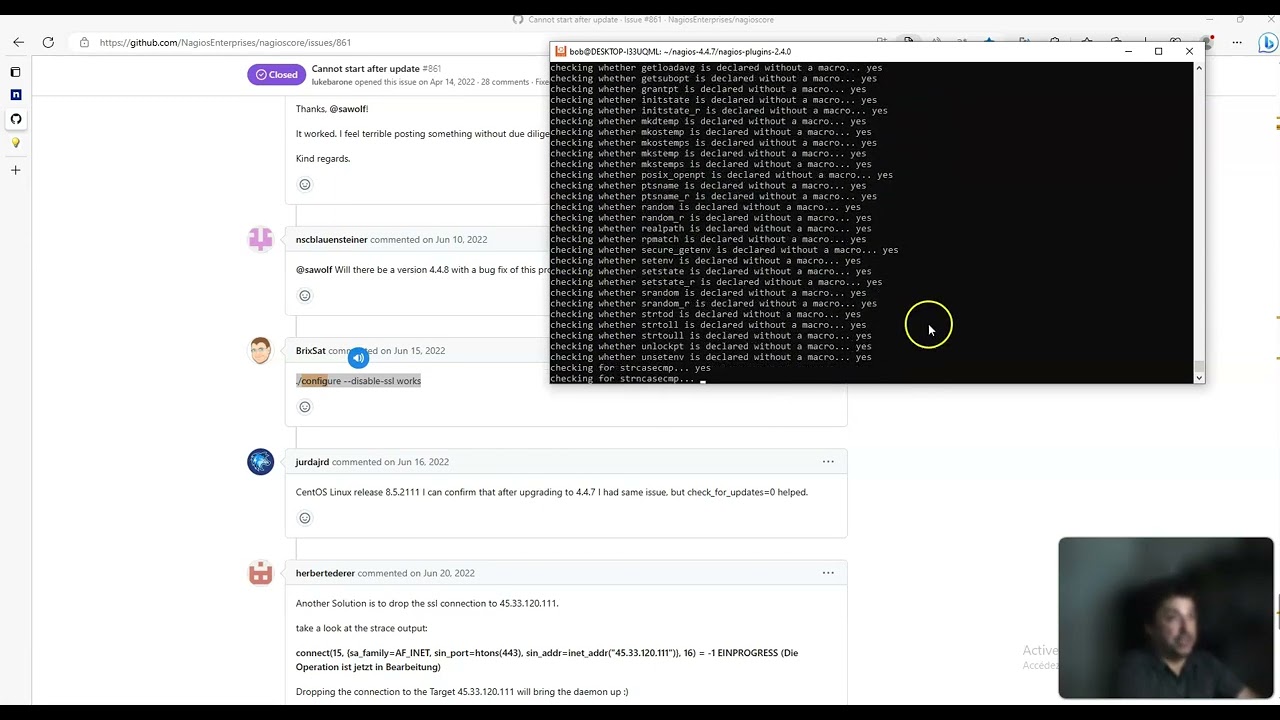Open nscblauensteiner's profile link
This screenshot has height=720, width=1280.
[332, 240]
